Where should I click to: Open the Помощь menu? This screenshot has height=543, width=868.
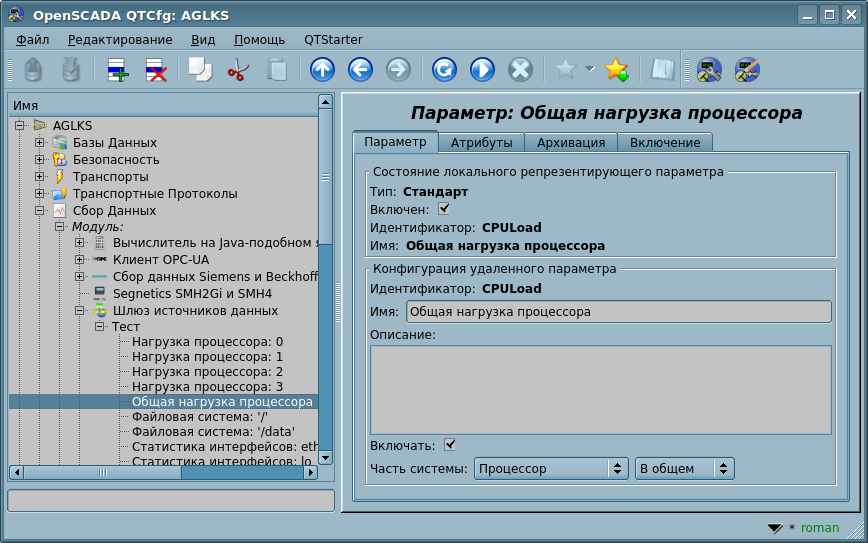click(x=259, y=40)
